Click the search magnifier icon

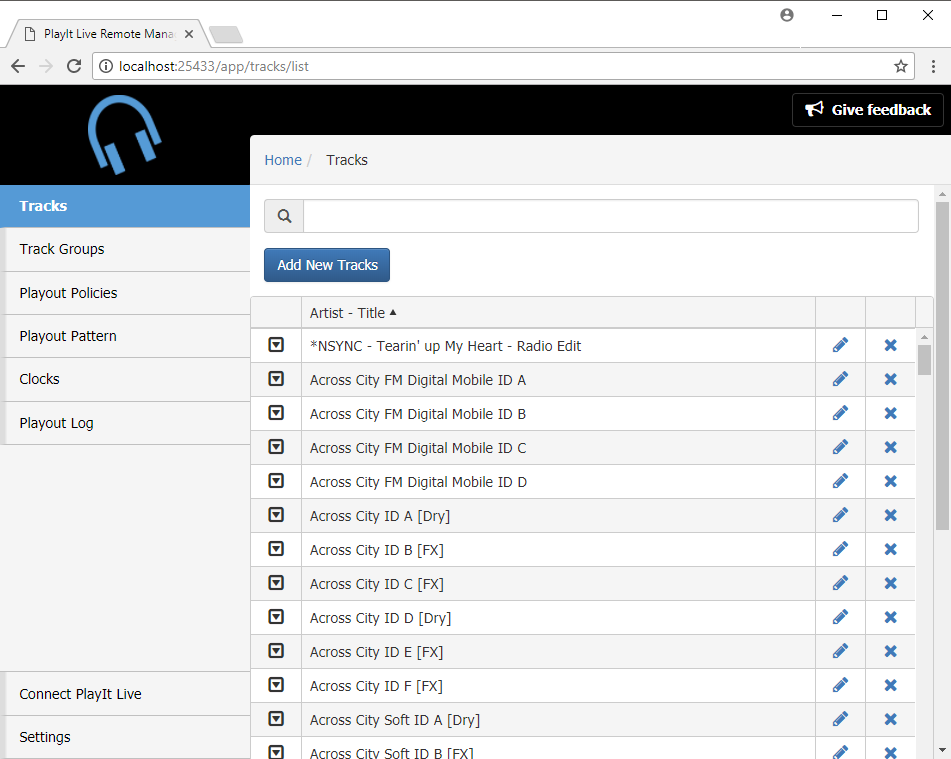tap(284, 216)
